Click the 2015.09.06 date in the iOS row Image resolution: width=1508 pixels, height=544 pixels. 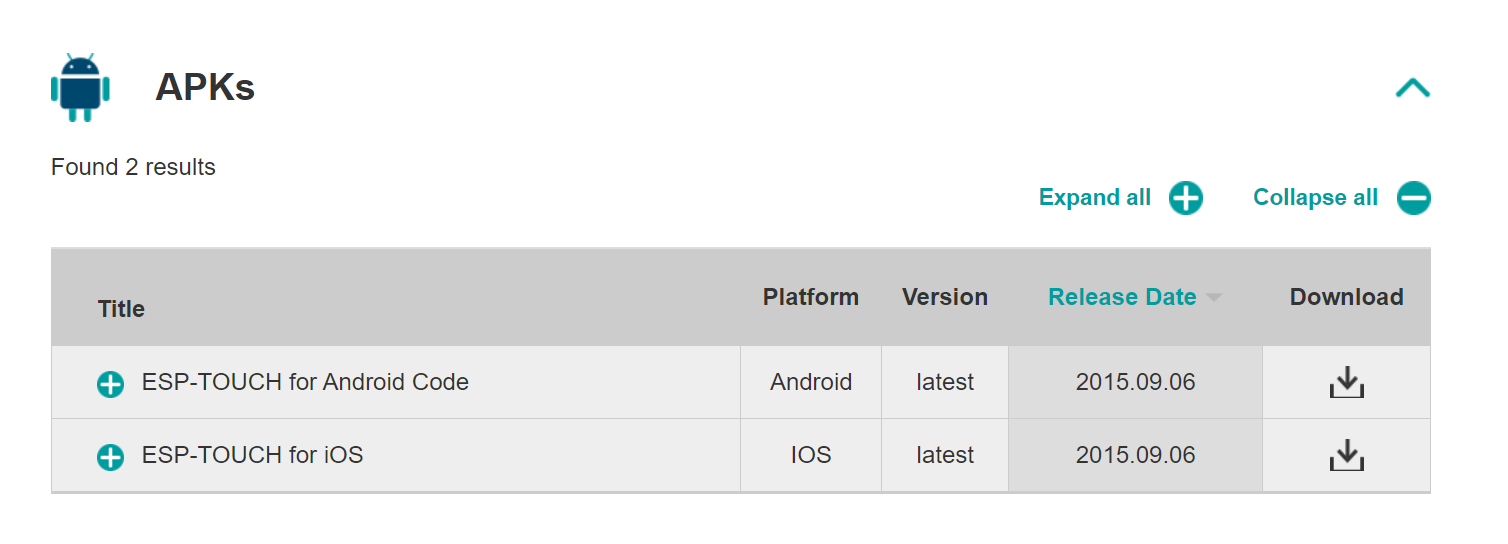tap(1136, 455)
